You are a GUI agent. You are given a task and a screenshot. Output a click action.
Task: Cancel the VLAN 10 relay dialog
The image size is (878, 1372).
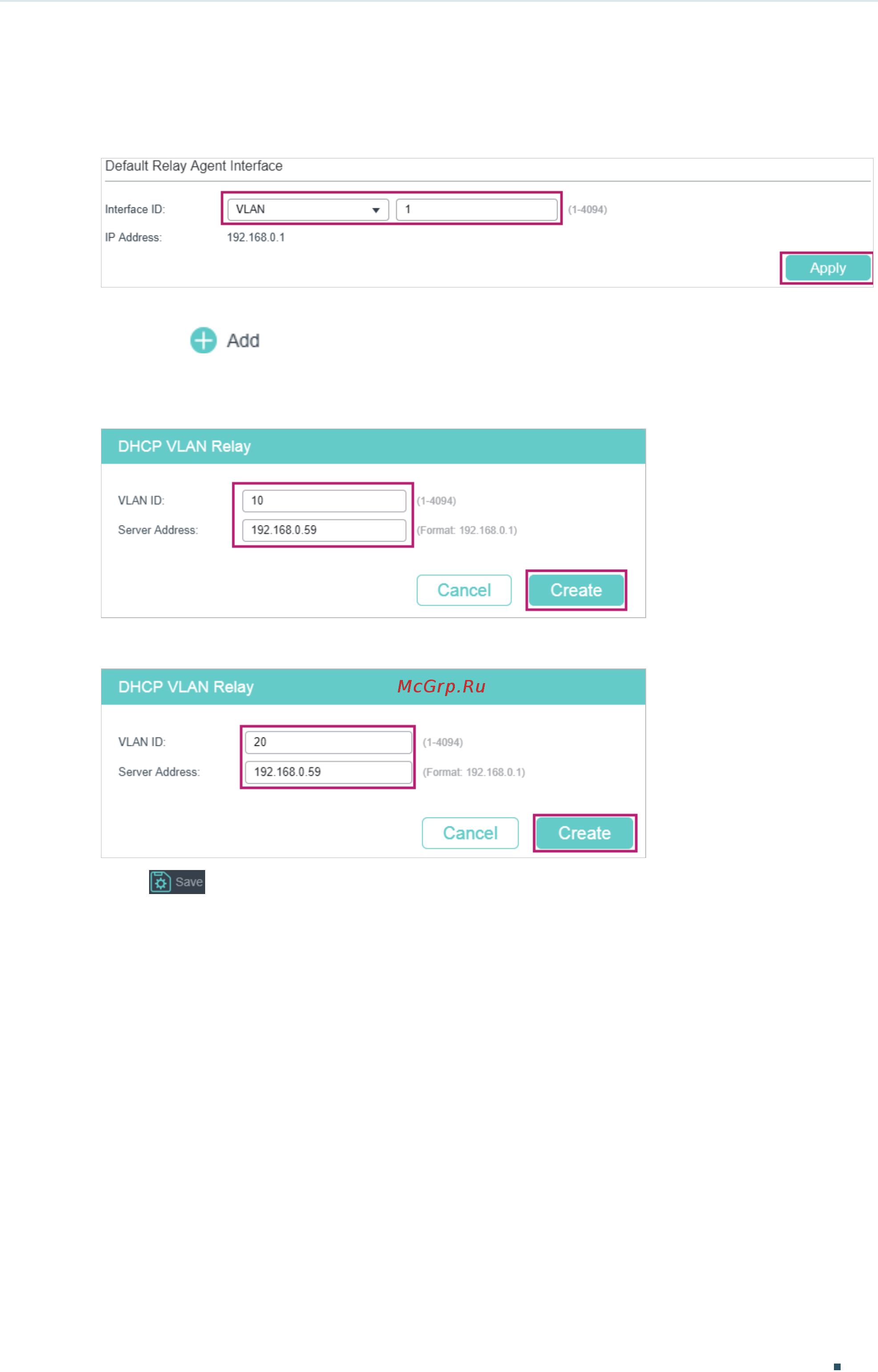pyautogui.click(x=464, y=590)
